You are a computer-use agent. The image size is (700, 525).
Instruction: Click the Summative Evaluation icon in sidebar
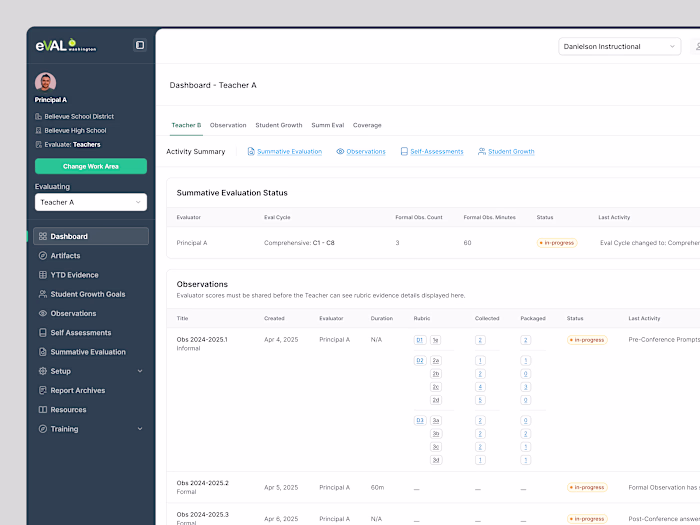point(43,352)
